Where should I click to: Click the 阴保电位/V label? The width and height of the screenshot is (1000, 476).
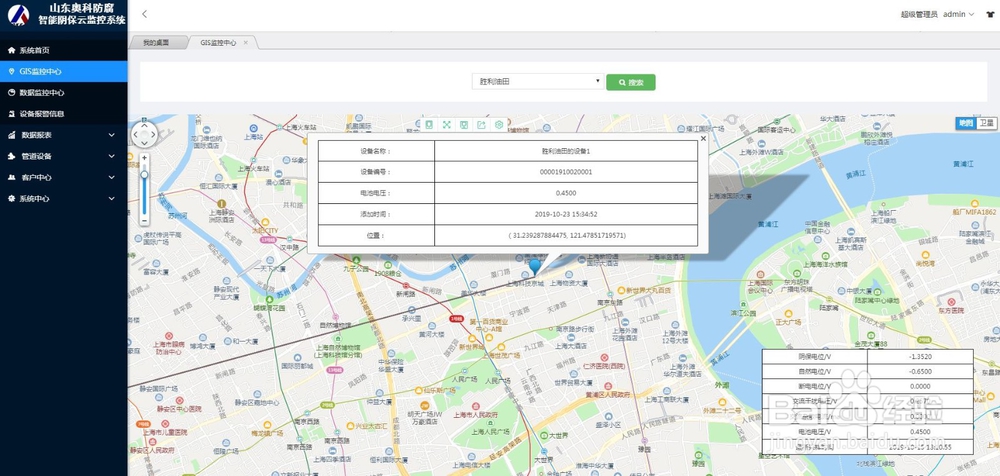tap(814, 356)
